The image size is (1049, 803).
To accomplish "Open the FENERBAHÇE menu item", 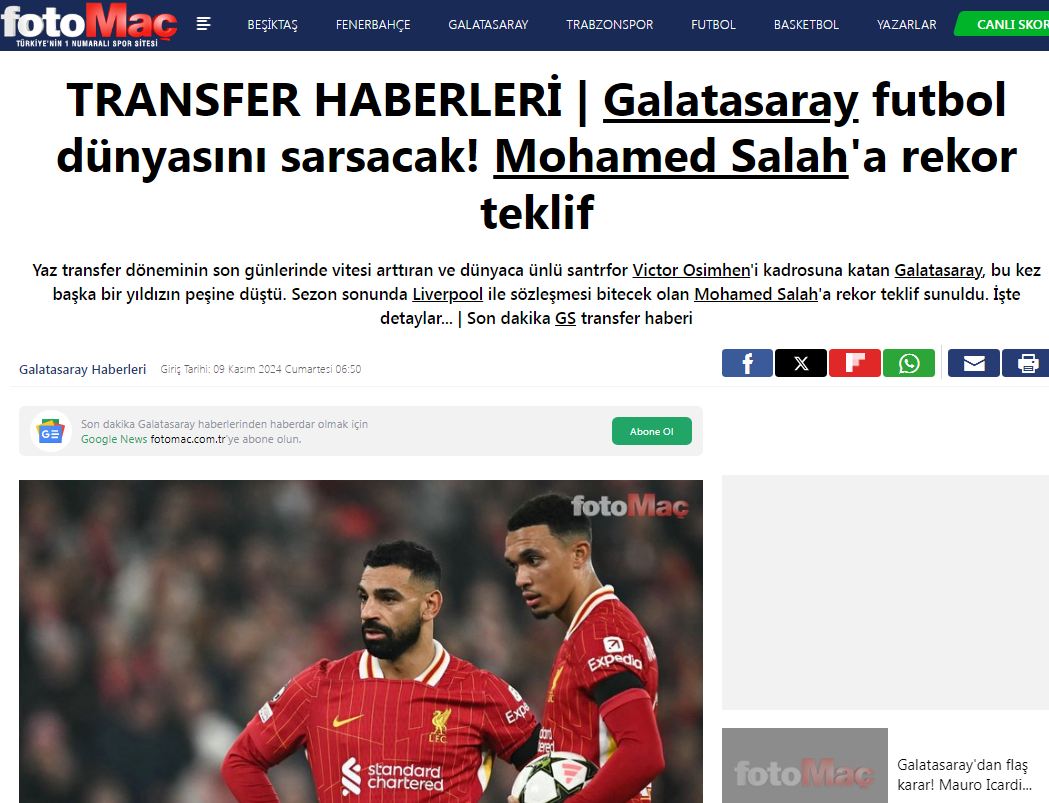I will (x=373, y=25).
